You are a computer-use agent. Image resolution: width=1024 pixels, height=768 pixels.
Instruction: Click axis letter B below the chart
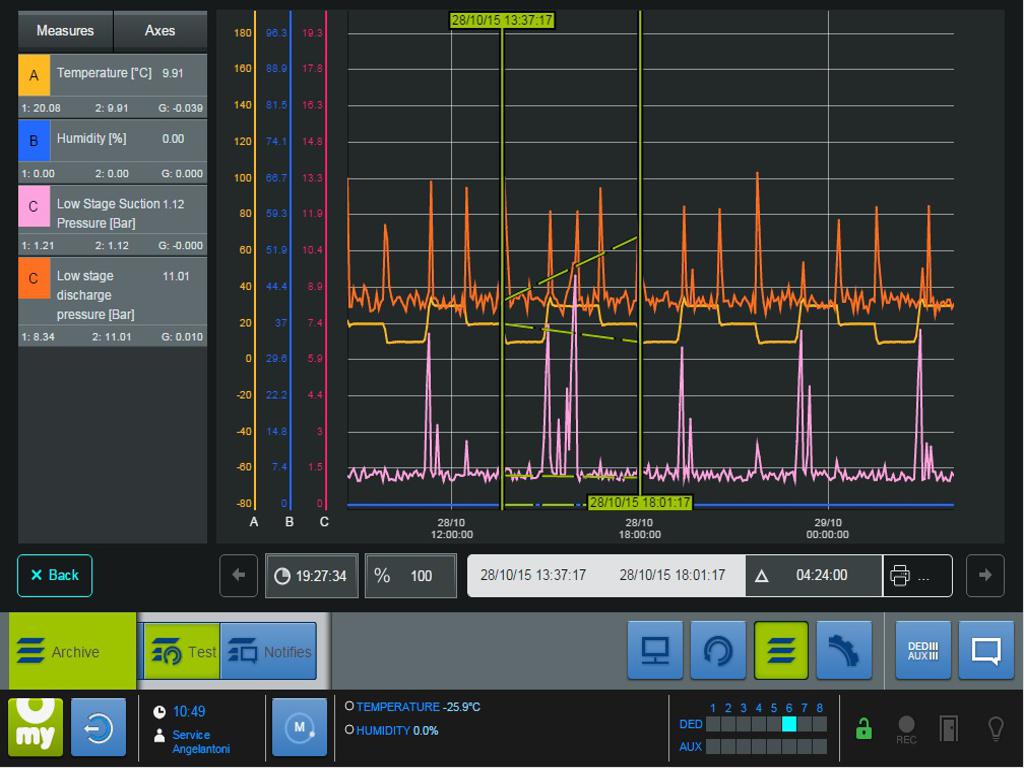coord(289,522)
